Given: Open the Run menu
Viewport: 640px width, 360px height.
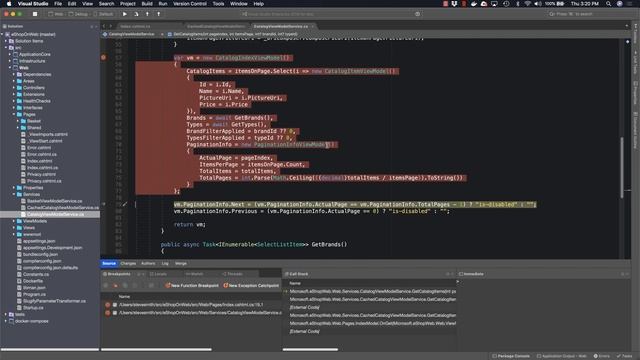Looking at the screenshot, I should [x=163, y=4].
